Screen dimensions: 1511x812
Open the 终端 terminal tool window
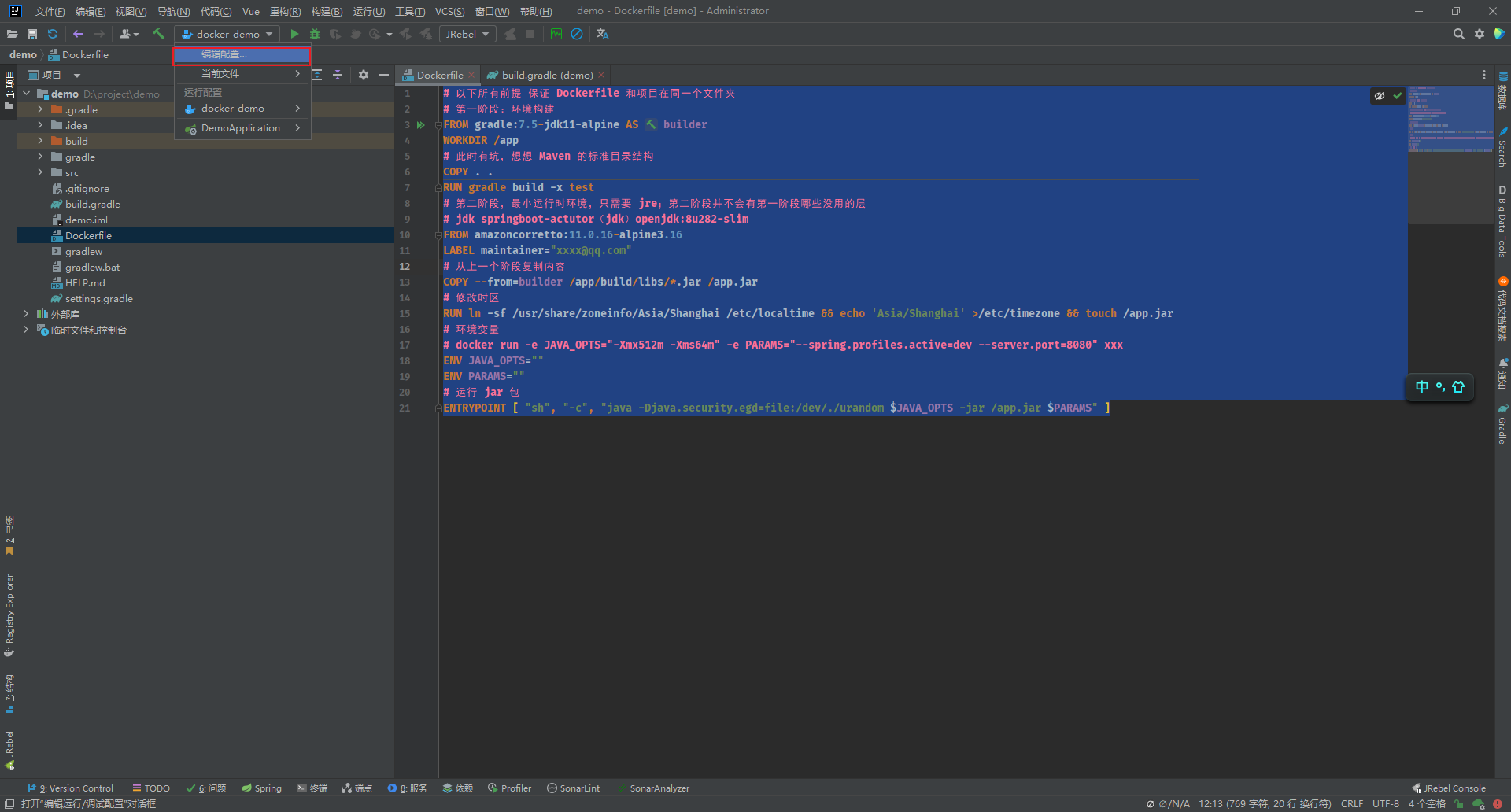coord(312,788)
